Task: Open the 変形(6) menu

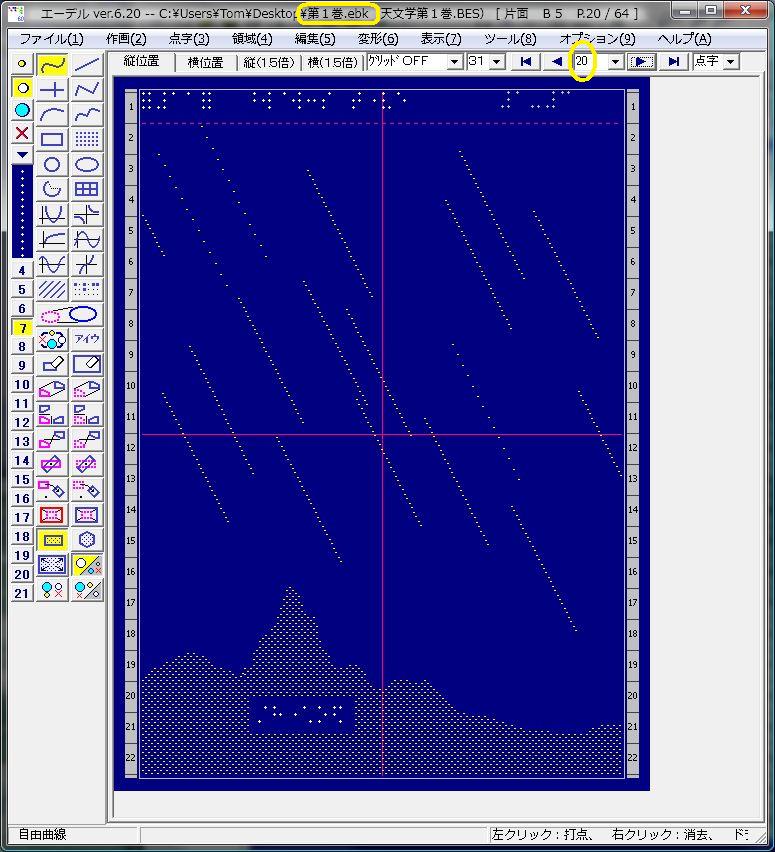Action: coord(378,39)
